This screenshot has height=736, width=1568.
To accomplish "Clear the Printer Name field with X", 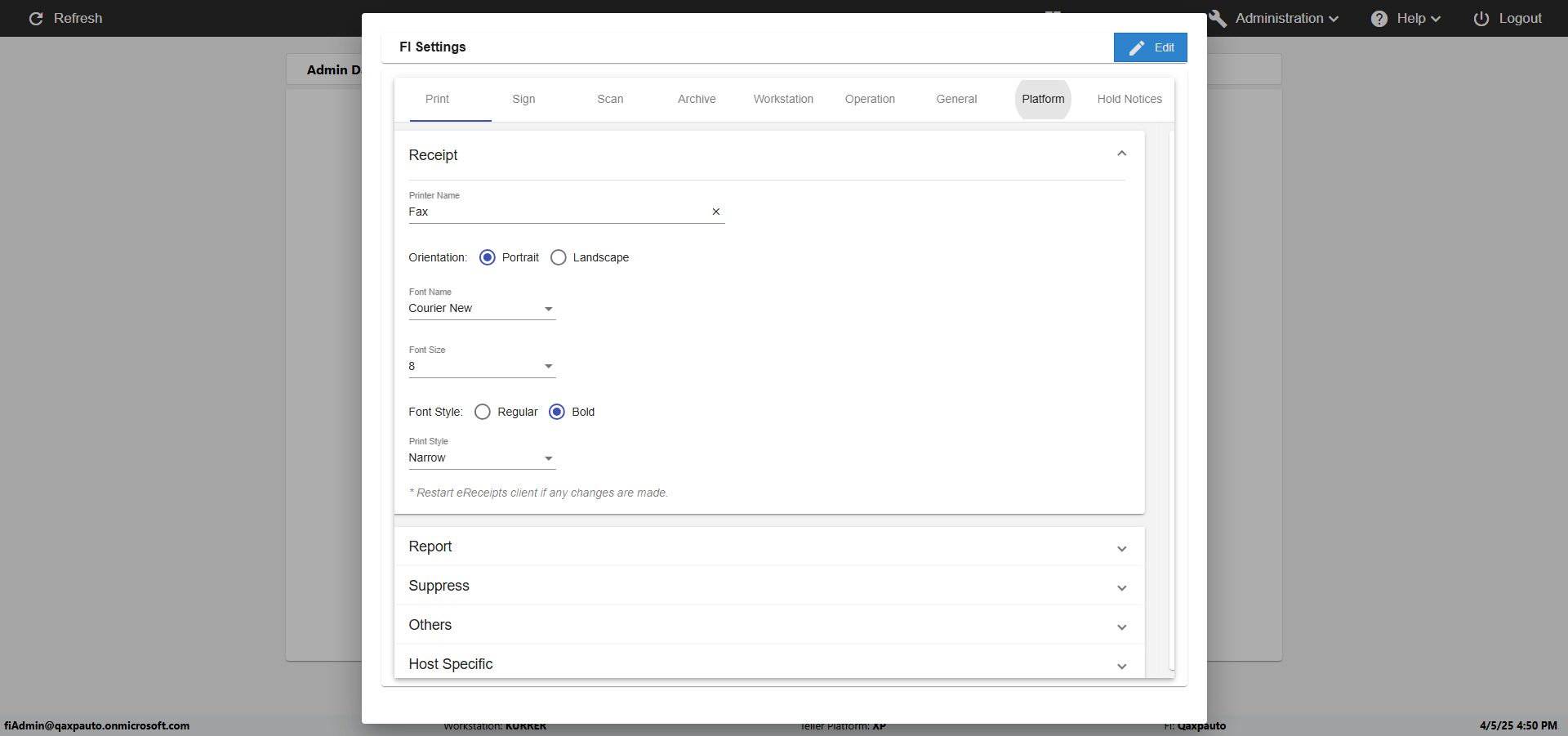I will click(716, 212).
